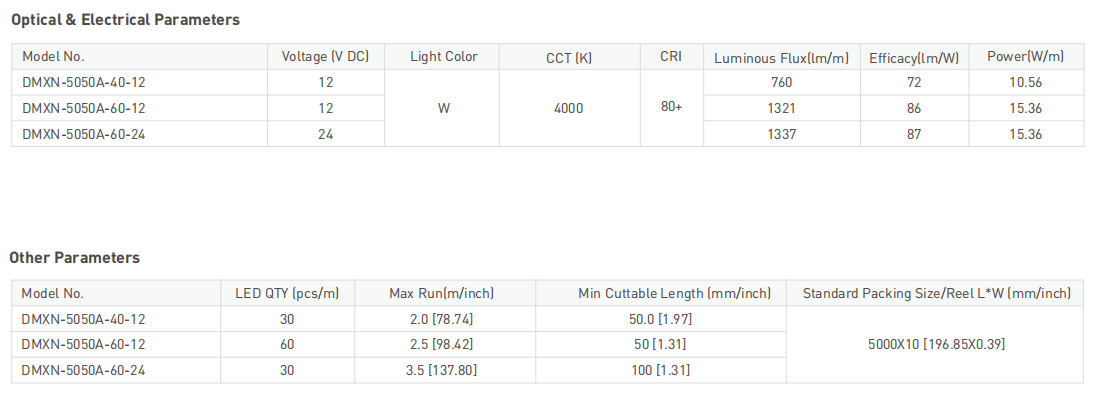This screenshot has height=394, width=1112.
Task: Click the Efficacy(lm/W) column header
Action: pyautogui.click(x=914, y=58)
